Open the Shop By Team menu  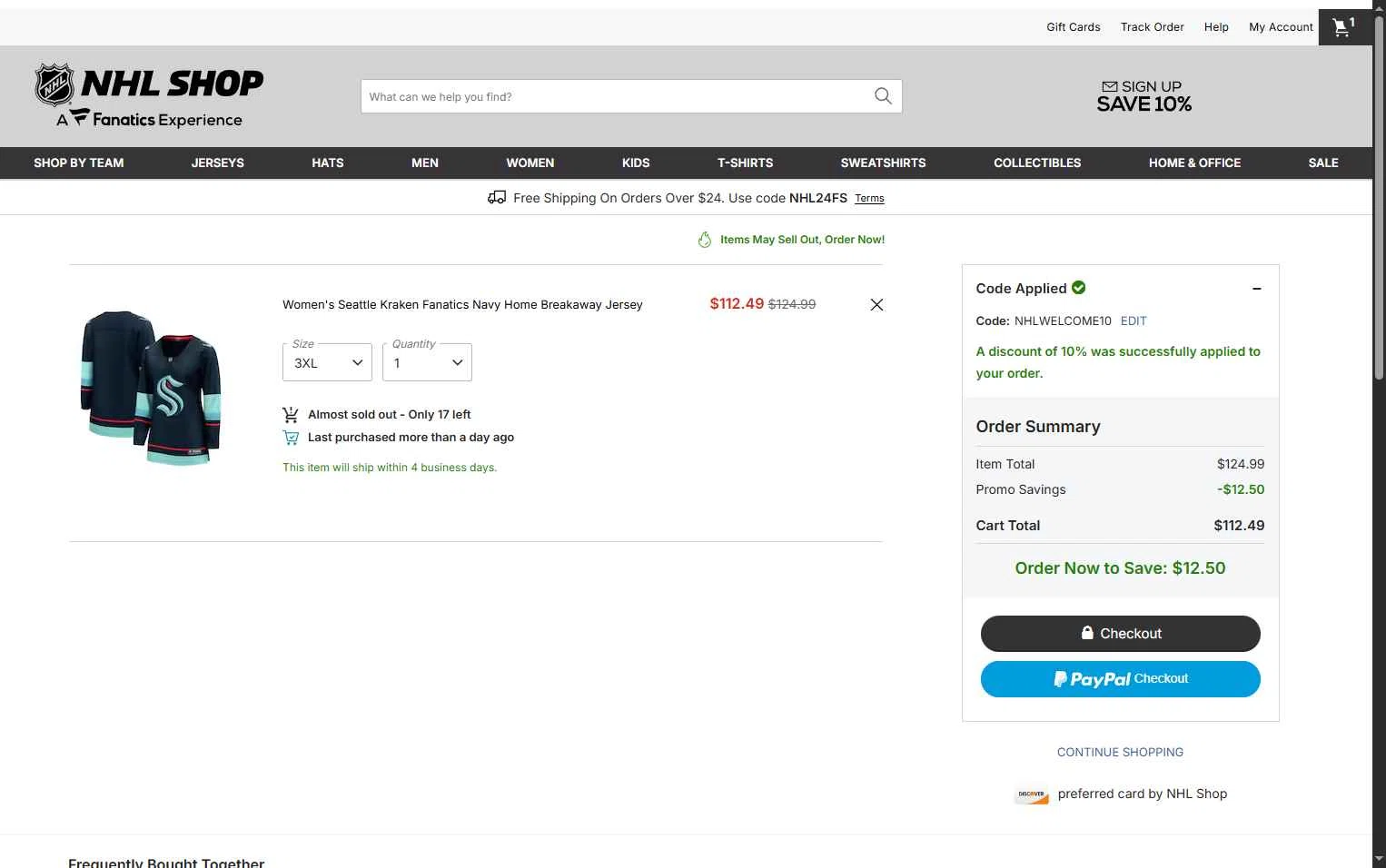tap(79, 163)
